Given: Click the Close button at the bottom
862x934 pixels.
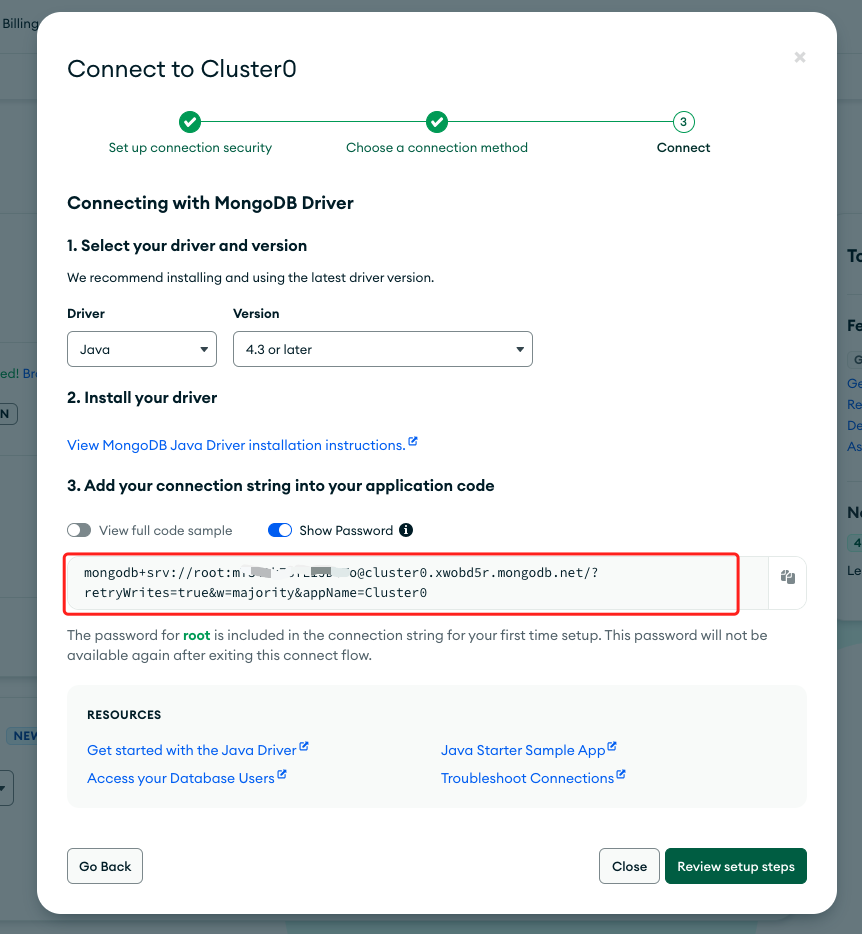Looking at the screenshot, I should point(629,866).
